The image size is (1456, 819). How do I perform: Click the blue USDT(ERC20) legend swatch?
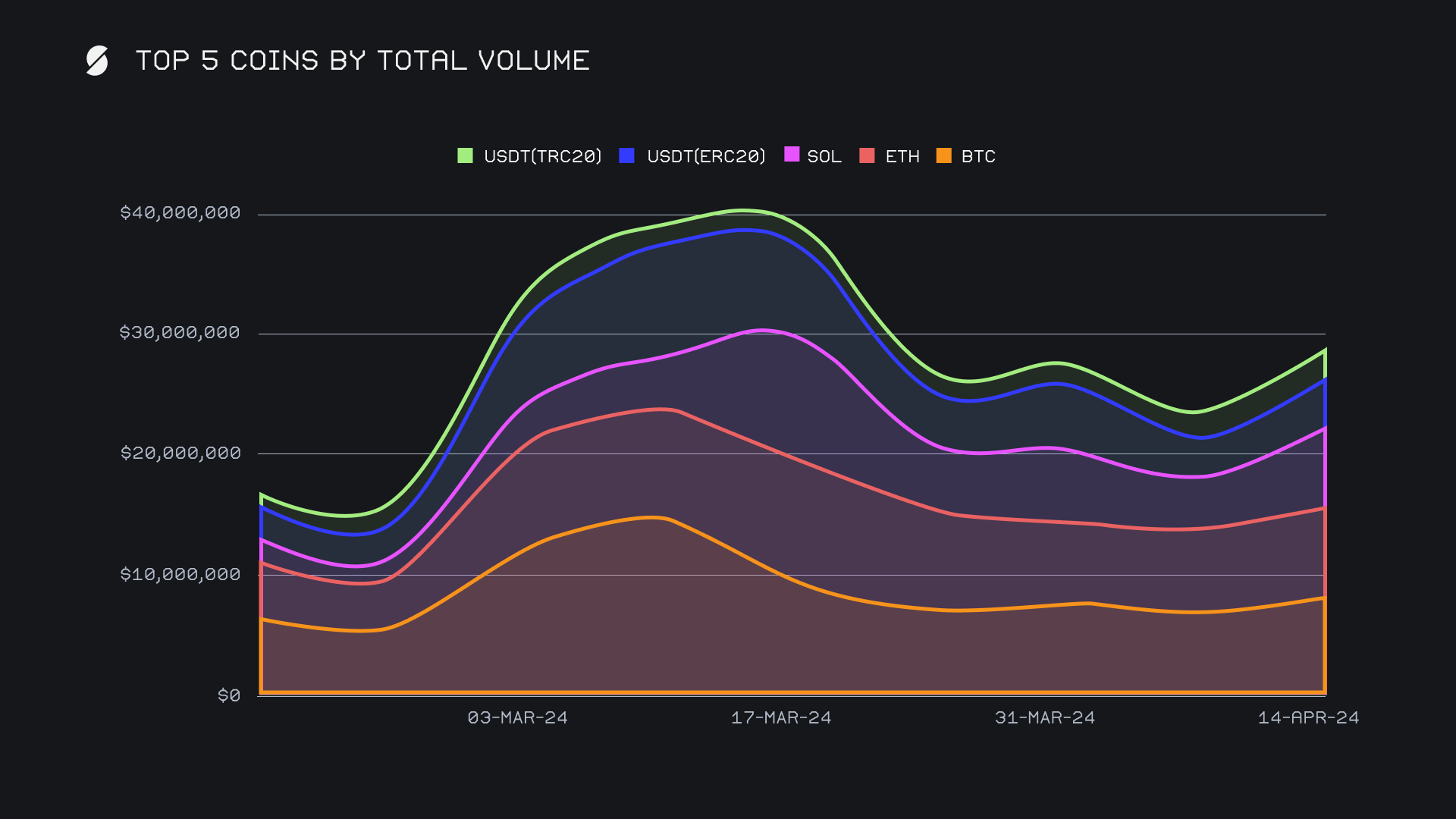point(626,155)
